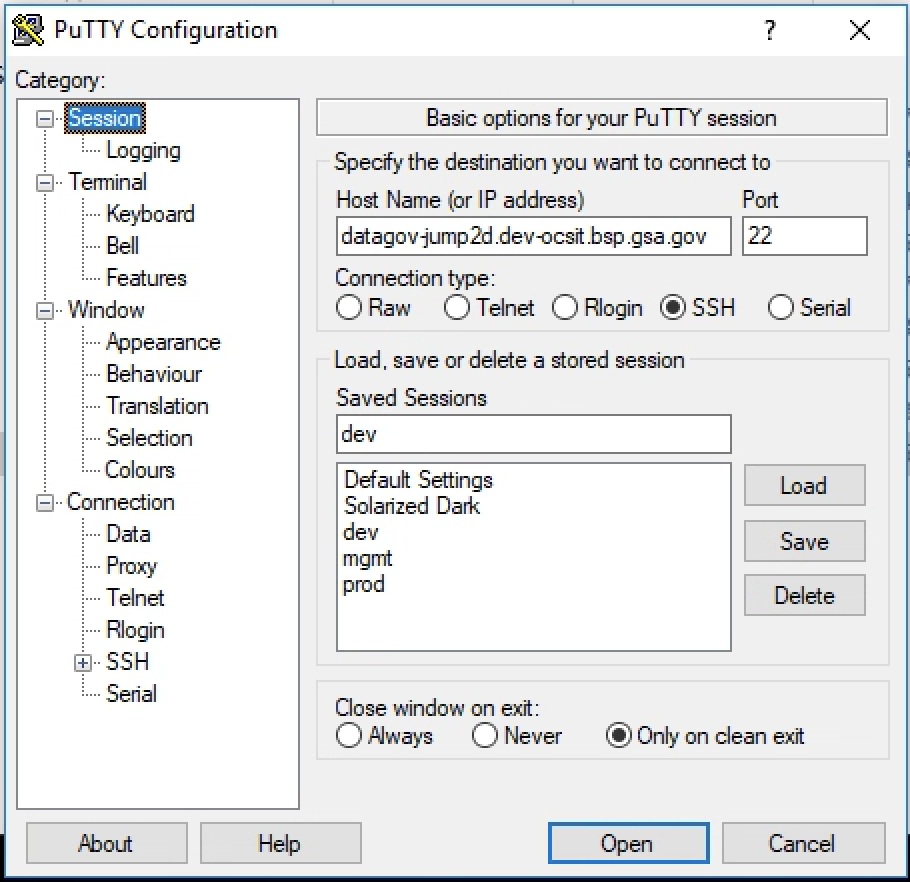This screenshot has height=882, width=910.
Task: Open the Logging category
Action: pos(143,151)
